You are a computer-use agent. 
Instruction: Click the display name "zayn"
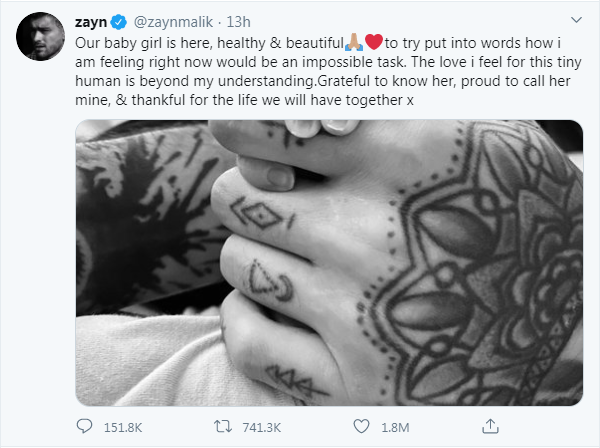(93, 20)
